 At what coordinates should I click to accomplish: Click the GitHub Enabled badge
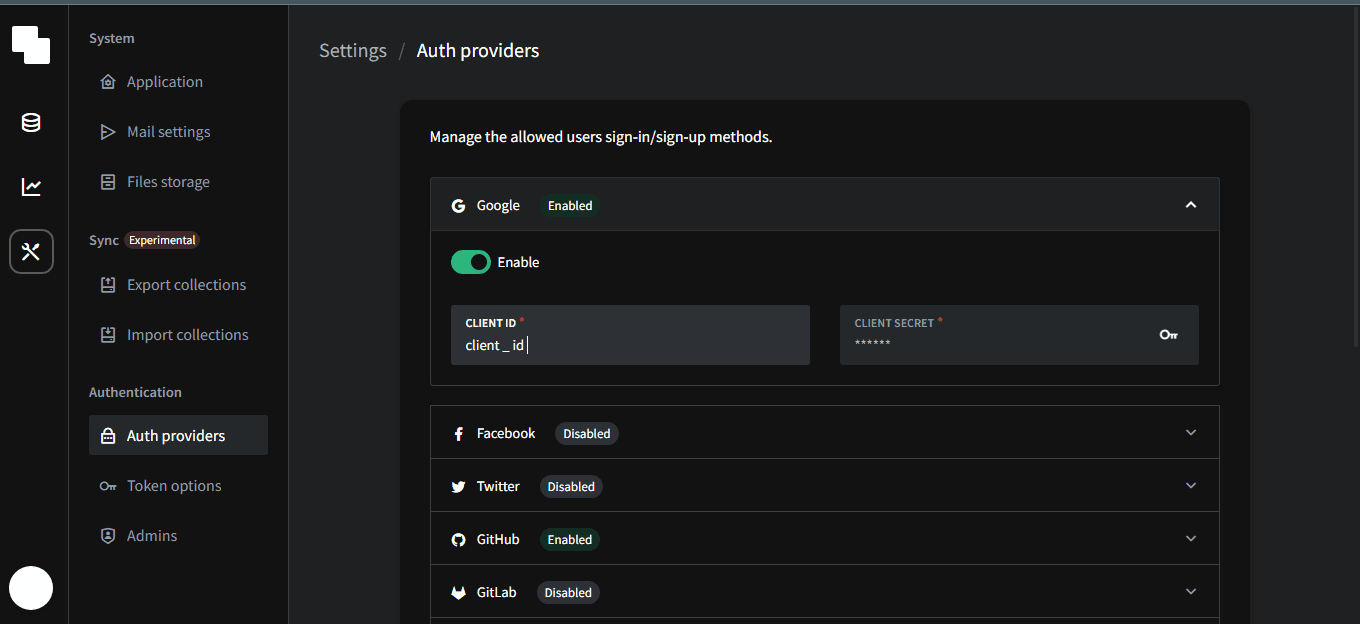570,540
